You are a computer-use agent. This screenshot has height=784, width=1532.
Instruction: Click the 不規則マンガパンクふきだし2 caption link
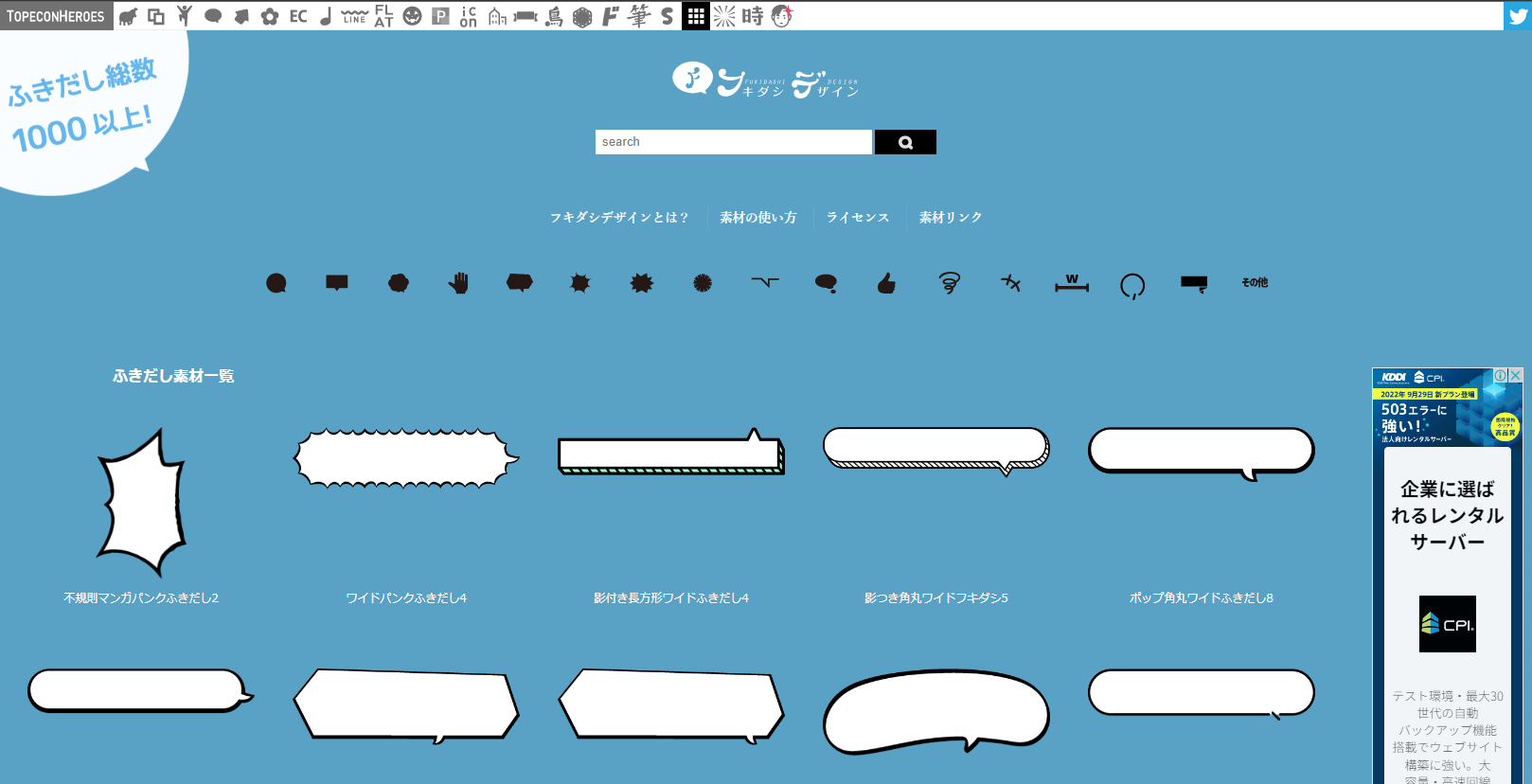[141, 598]
